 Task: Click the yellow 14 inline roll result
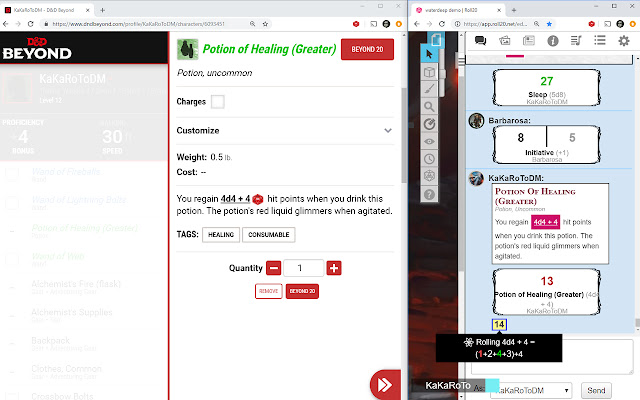click(x=499, y=324)
